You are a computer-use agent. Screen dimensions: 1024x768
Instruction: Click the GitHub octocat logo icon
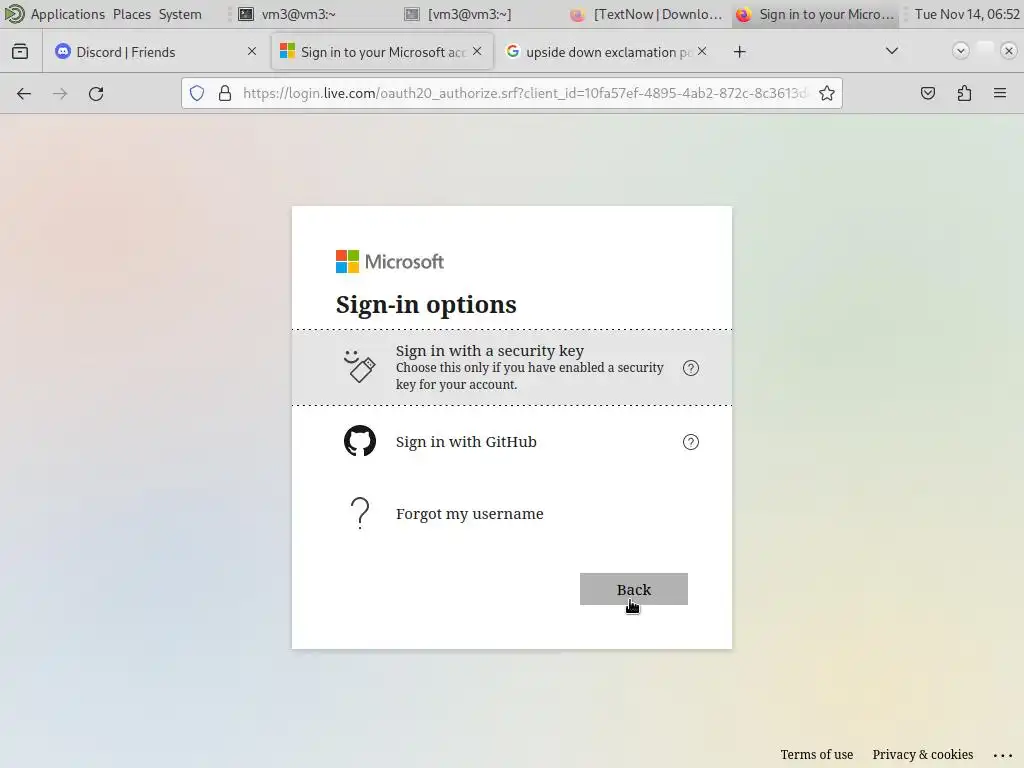(360, 441)
